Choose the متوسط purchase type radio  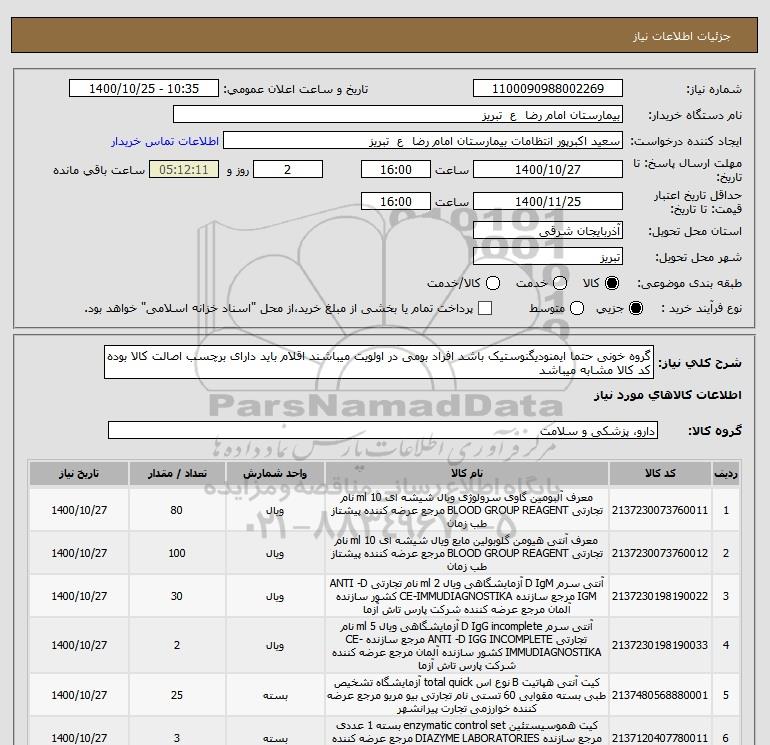pos(577,308)
